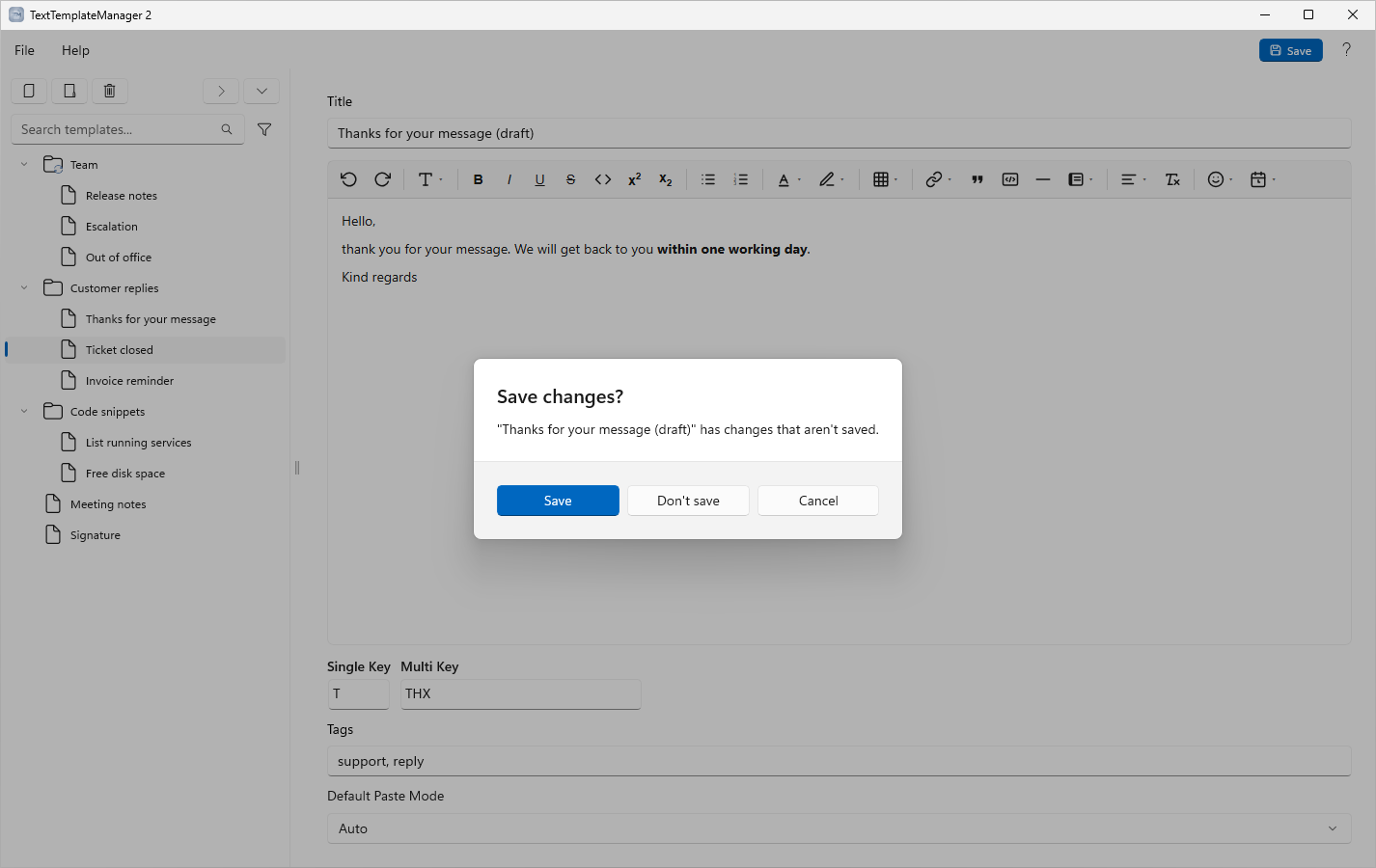Click the new folder icon
This screenshot has height=868, width=1376.
pos(69,91)
